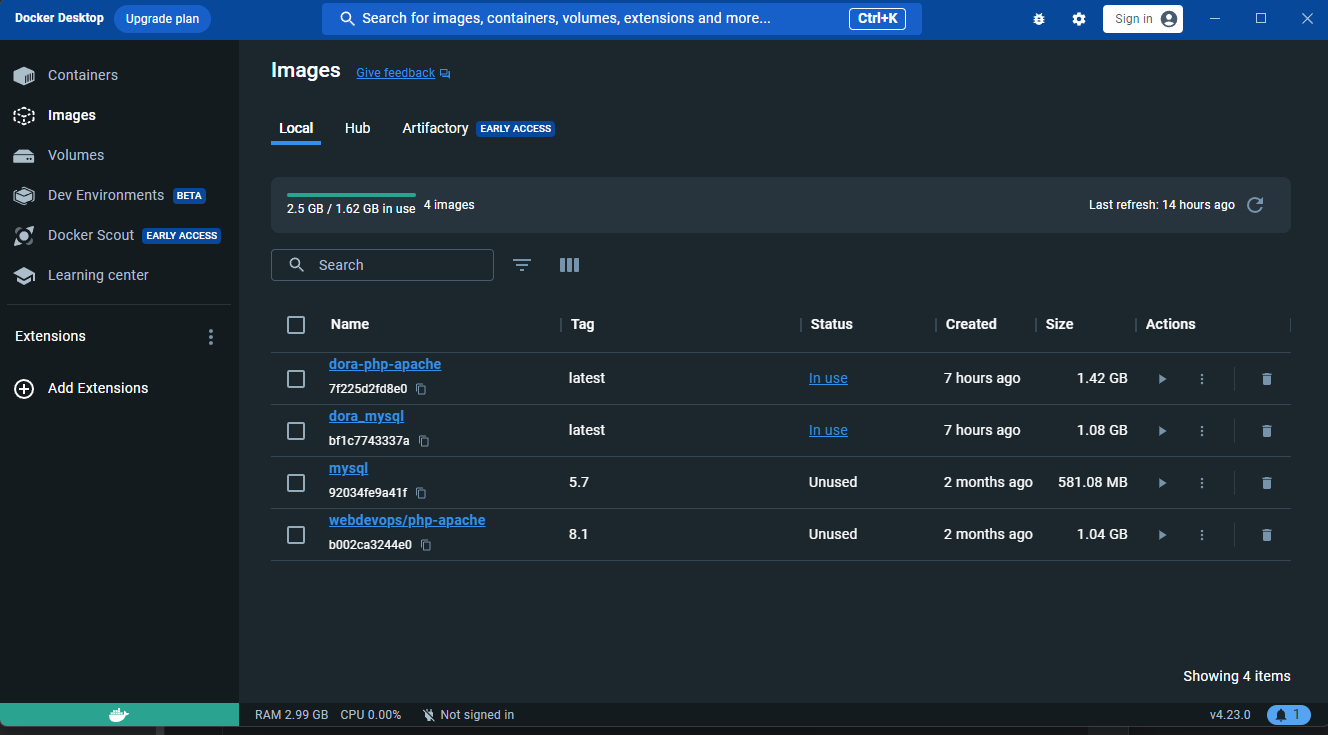
Task: Expand more options for mysql 5.7 row
Action: 1202,483
